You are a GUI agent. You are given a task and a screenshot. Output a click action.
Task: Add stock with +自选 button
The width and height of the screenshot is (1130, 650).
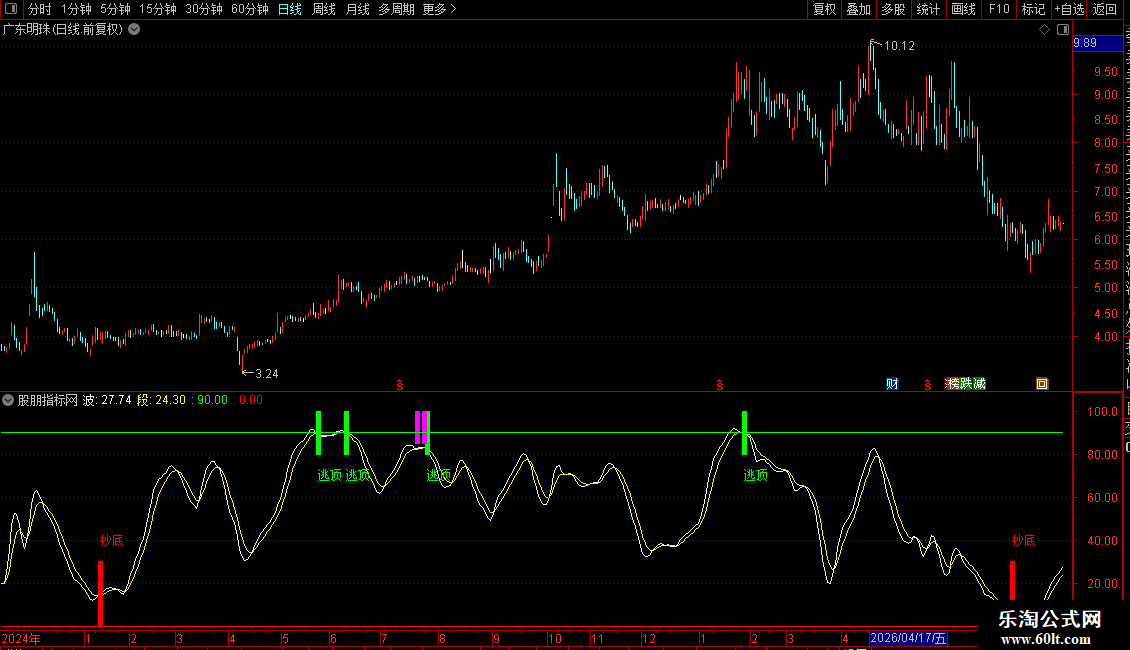pos(1069,9)
